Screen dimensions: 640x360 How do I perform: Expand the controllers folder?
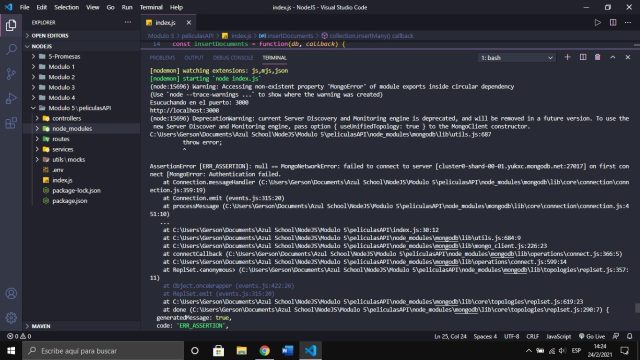(x=82, y=118)
